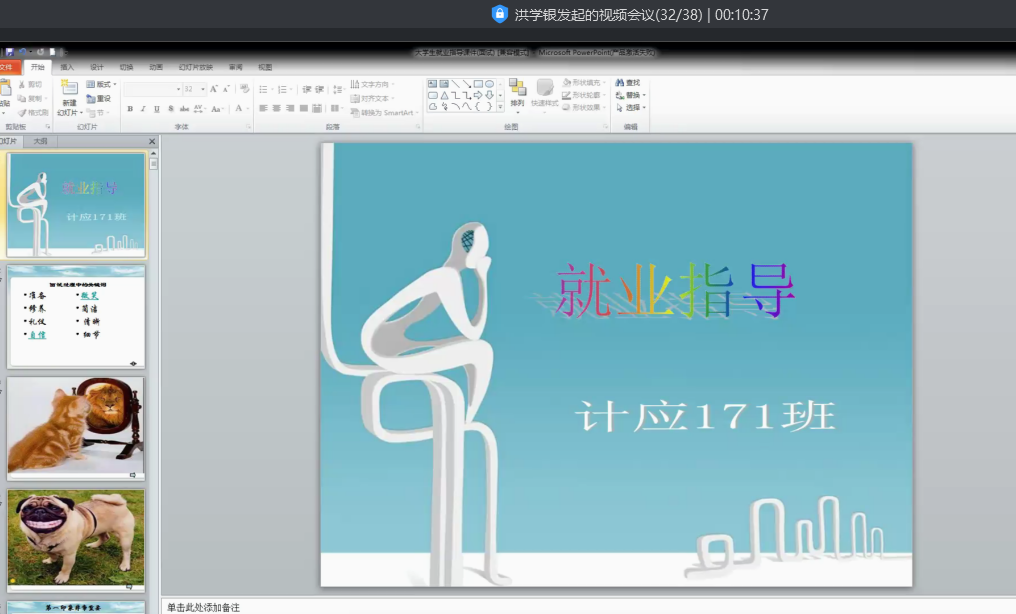Click the Arrange (排列) icon
1016x614 pixels.
pos(517,90)
